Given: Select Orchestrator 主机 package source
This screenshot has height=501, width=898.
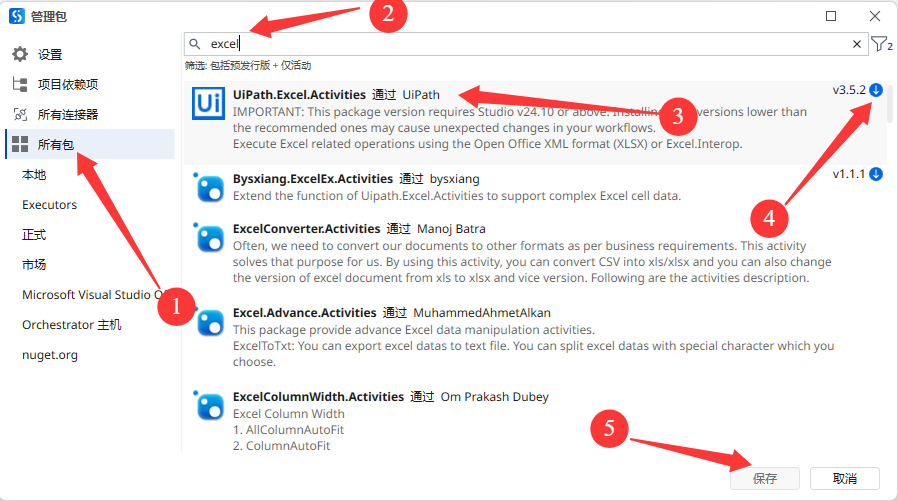Looking at the screenshot, I should 72,325.
